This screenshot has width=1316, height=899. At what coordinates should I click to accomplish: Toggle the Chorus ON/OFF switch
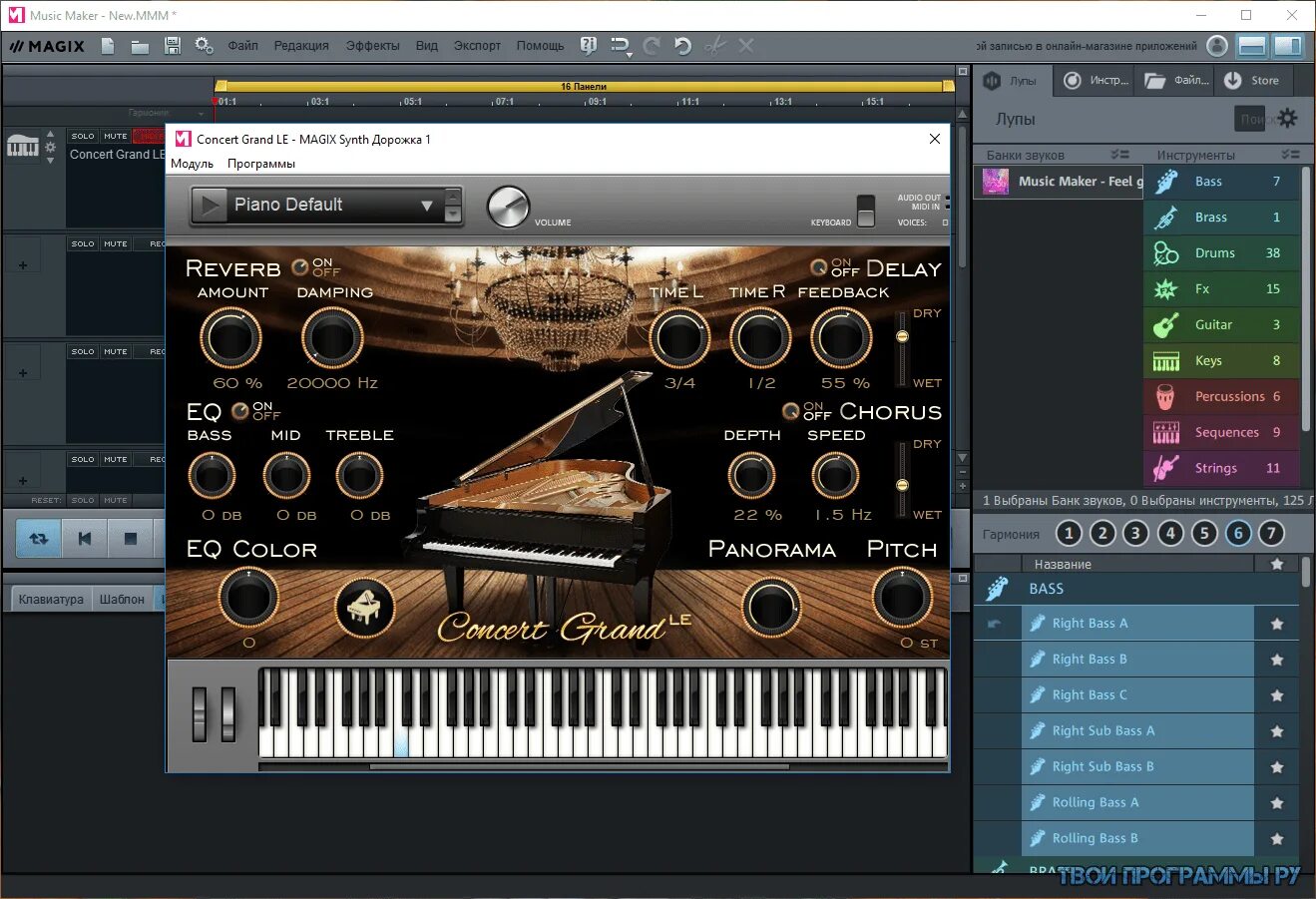(790, 411)
